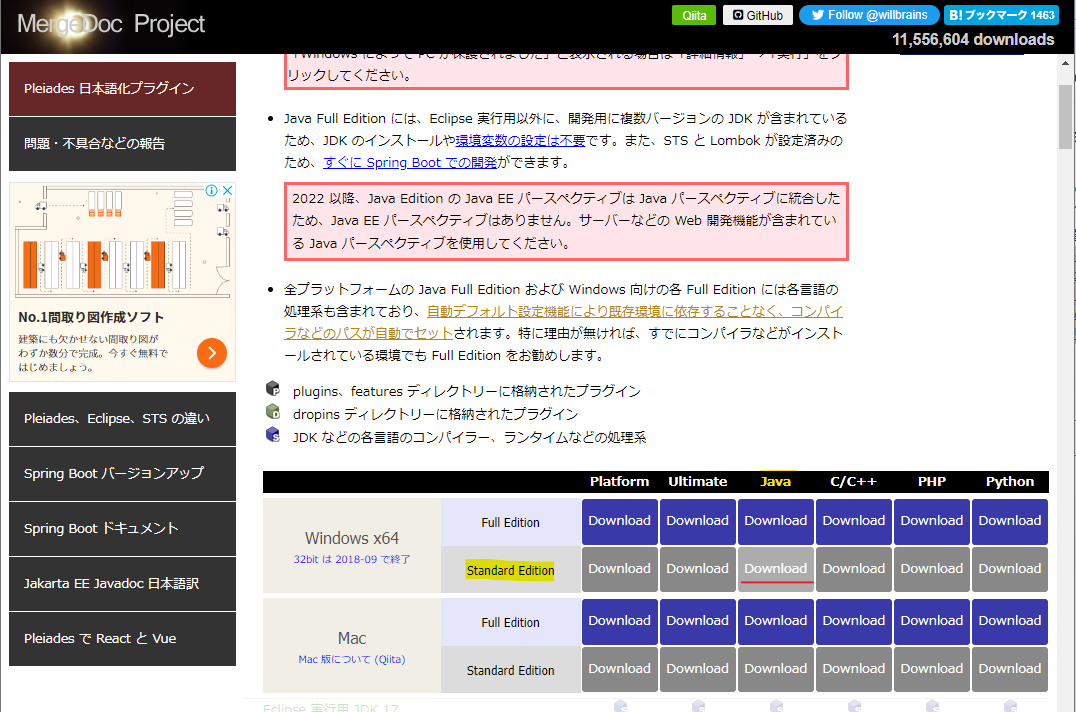Open 32bit は 2018-09 で終了 link
The height and width of the screenshot is (712, 1076).
[x=352, y=559]
